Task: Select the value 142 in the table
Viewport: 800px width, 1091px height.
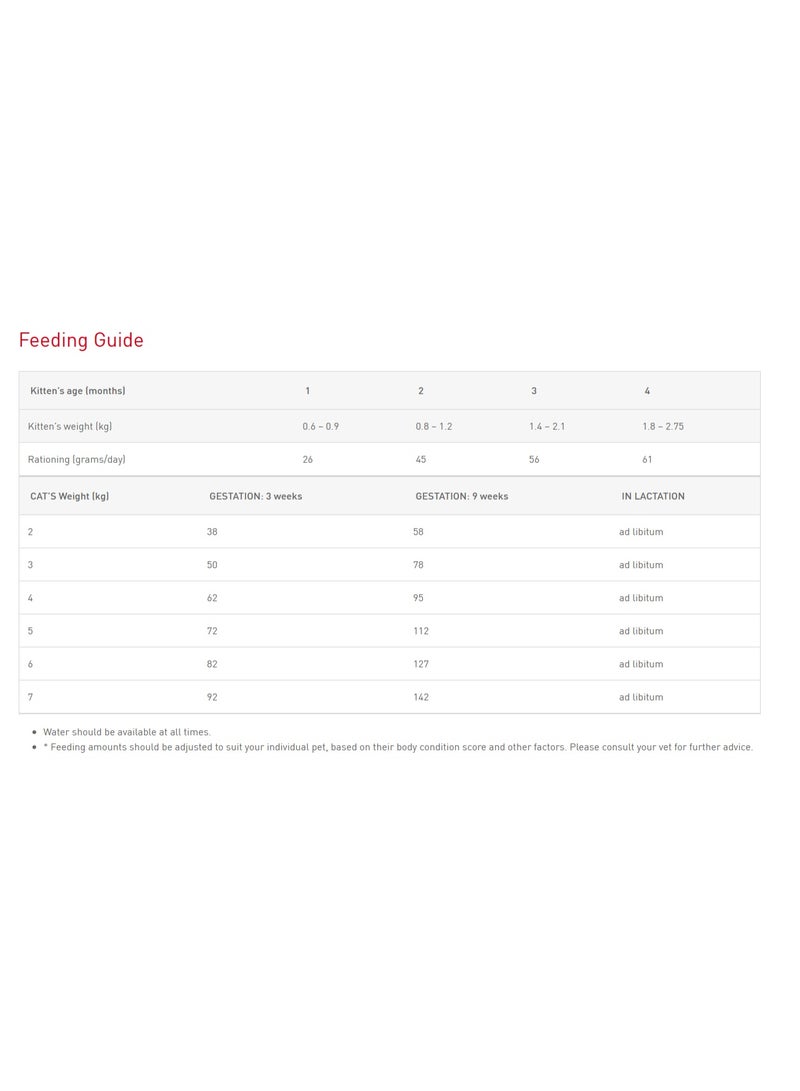Action: (421, 697)
